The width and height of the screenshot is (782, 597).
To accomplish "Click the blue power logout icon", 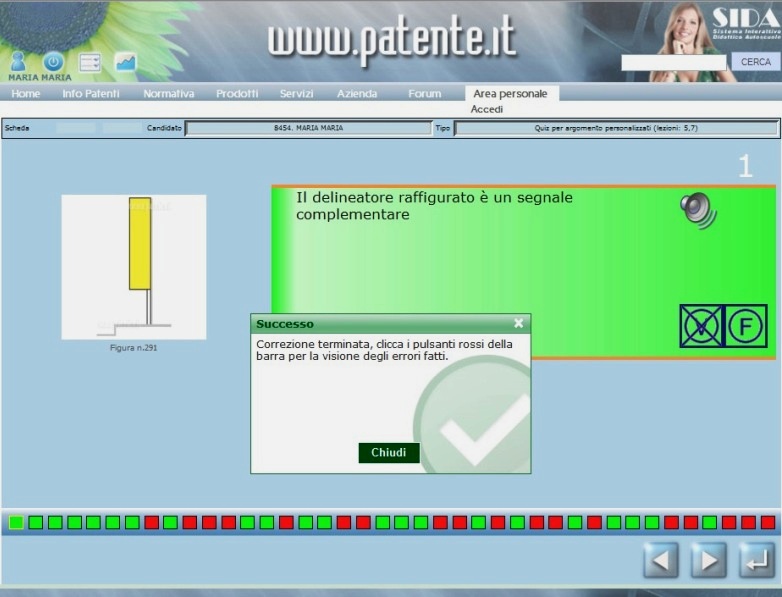I will pyautogui.click(x=53, y=62).
